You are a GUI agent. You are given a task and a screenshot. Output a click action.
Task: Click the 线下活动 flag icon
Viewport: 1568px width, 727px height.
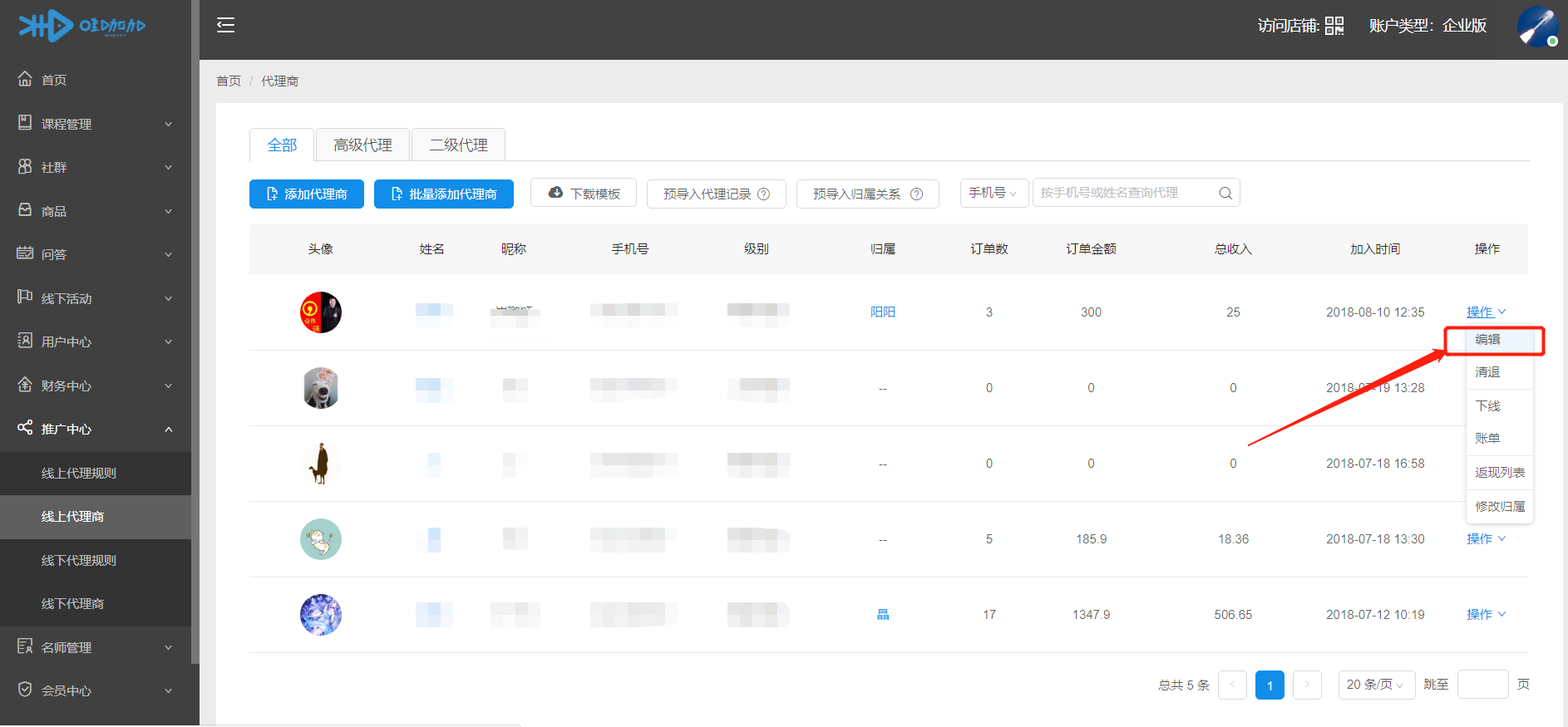(25, 297)
